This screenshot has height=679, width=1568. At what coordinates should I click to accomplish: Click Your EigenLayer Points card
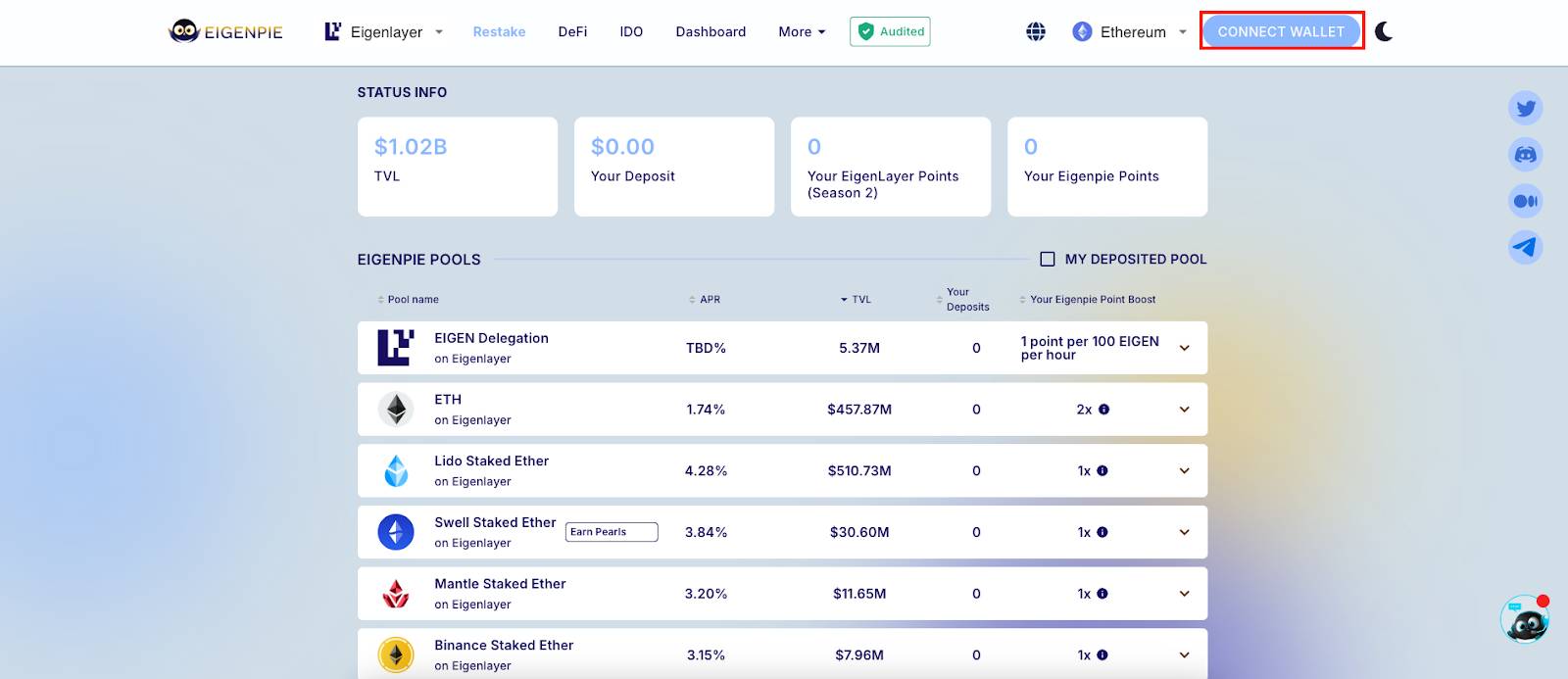pos(891,167)
